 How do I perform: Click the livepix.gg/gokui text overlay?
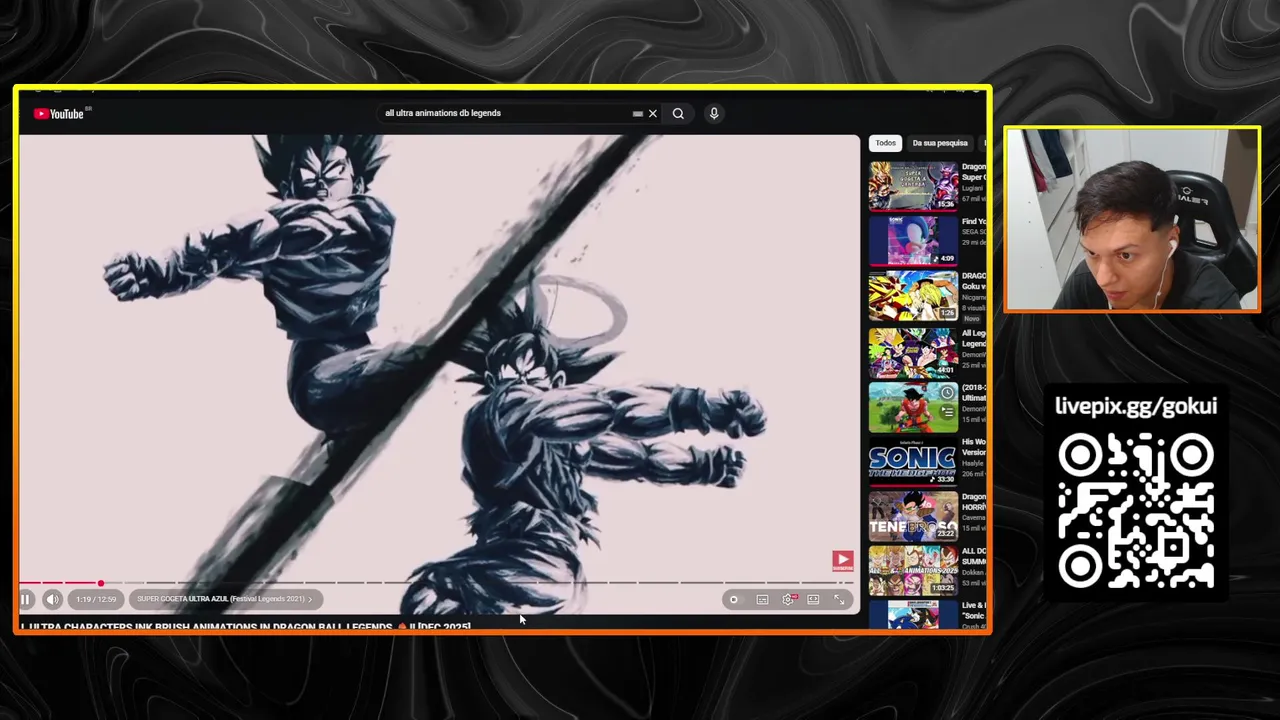[x=1136, y=406]
